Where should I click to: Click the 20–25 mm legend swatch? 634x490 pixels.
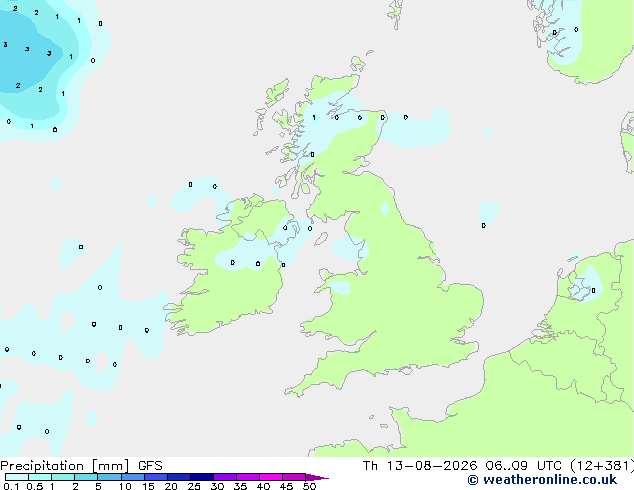click(178, 477)
